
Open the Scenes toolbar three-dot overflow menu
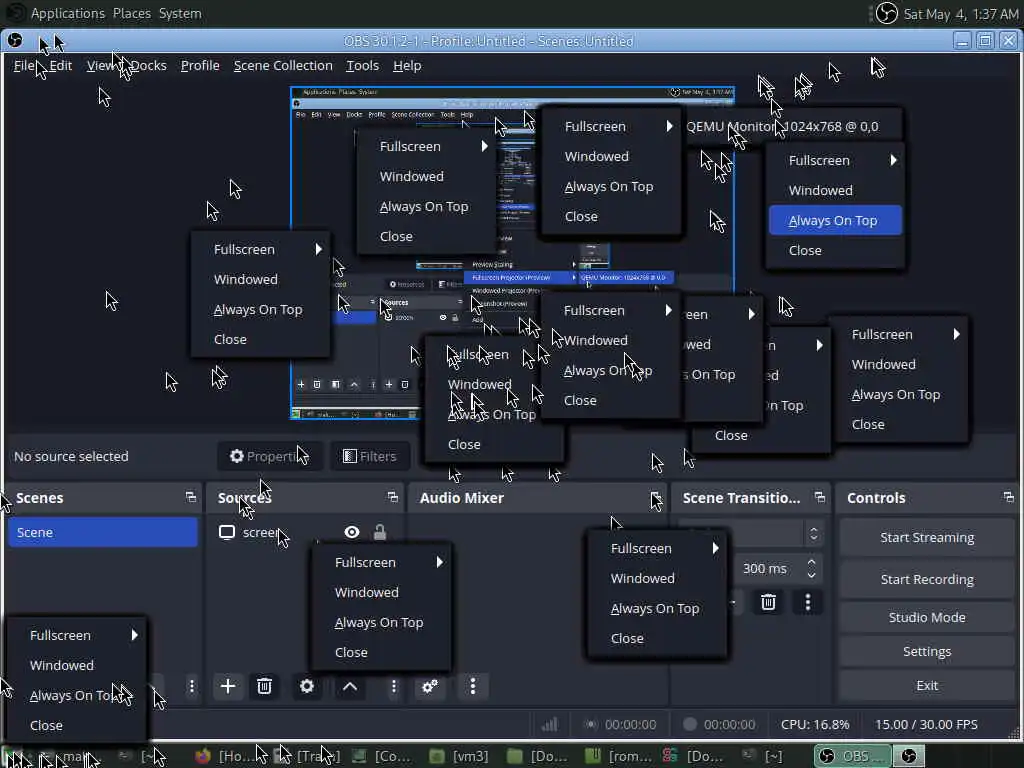click(191, 686)
